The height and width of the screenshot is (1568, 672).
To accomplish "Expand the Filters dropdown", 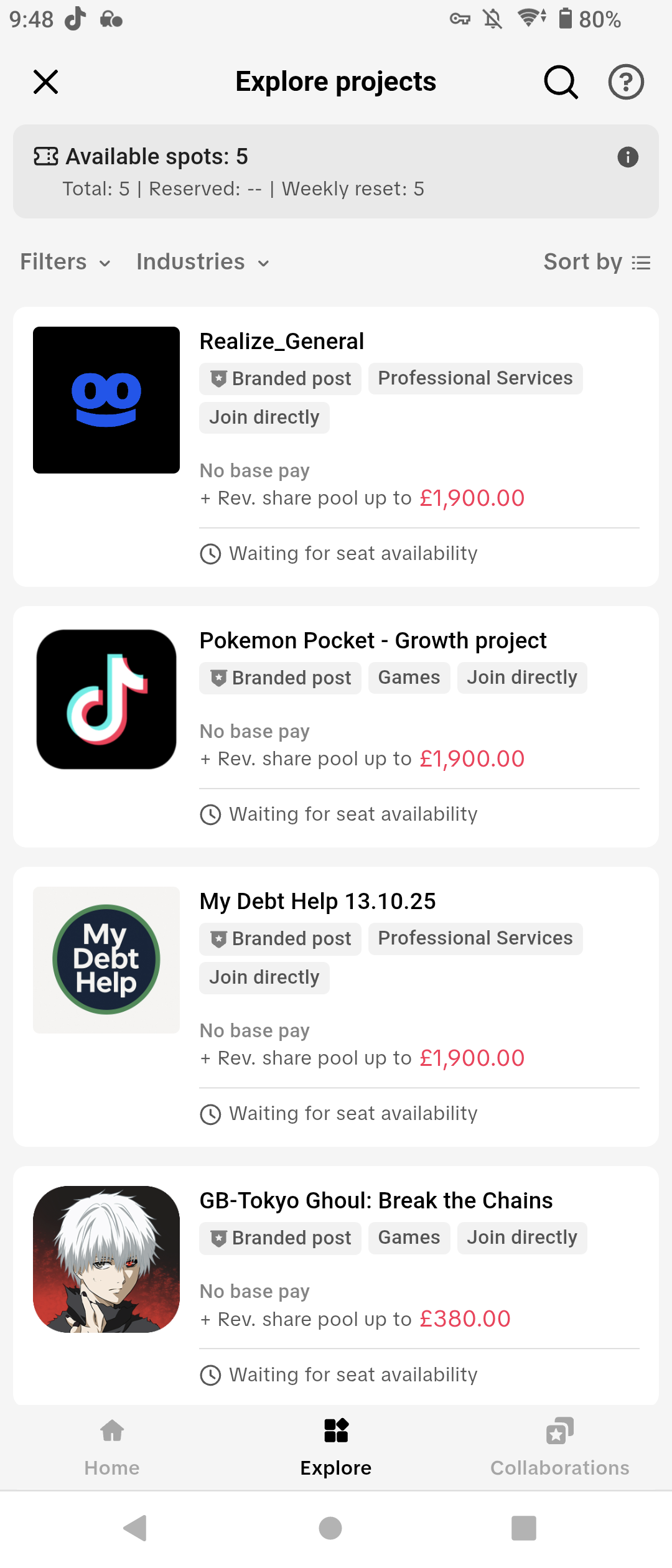I will pyautogui.click(x=65, y=262).
